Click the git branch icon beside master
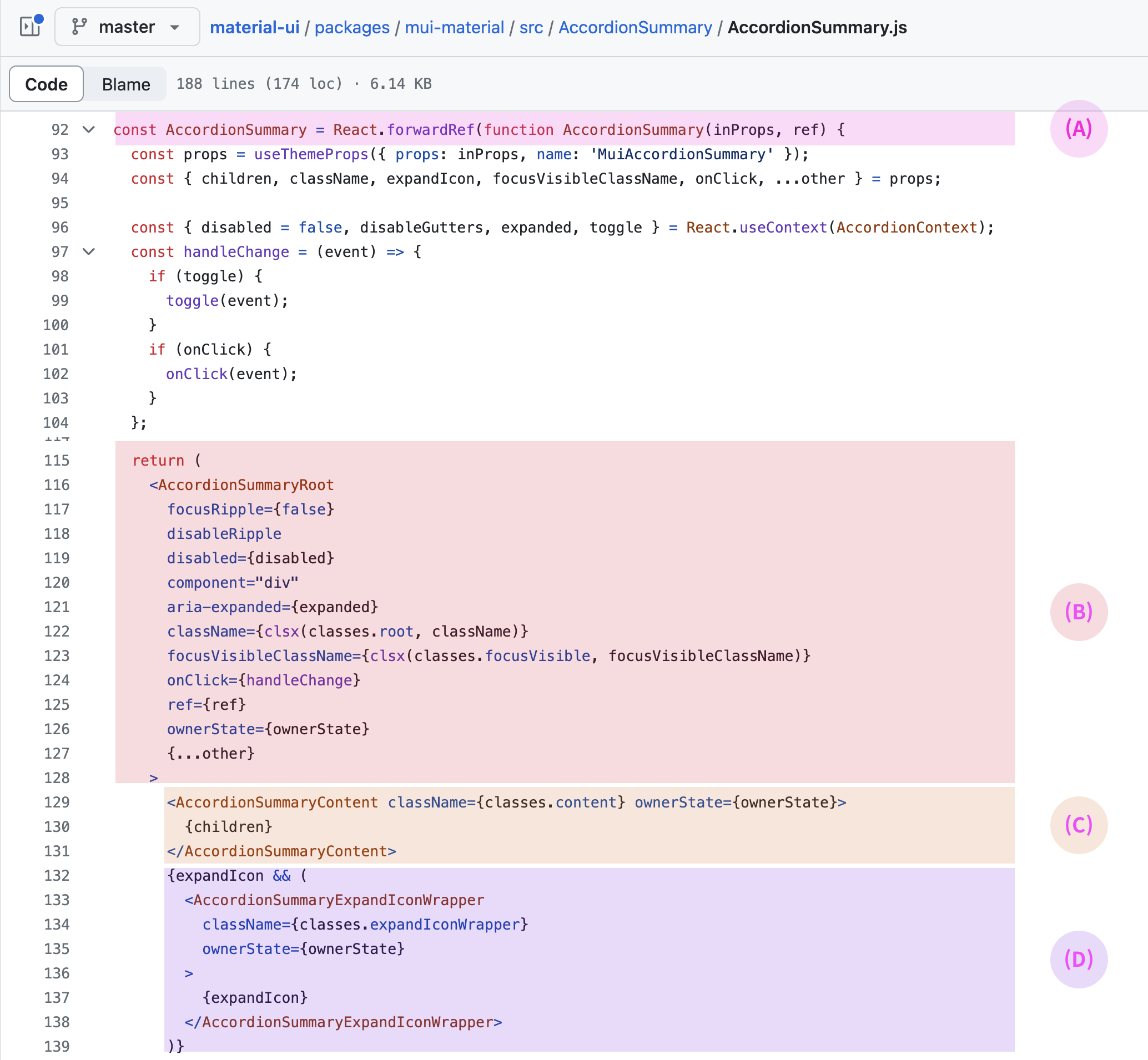 (79, 27)
